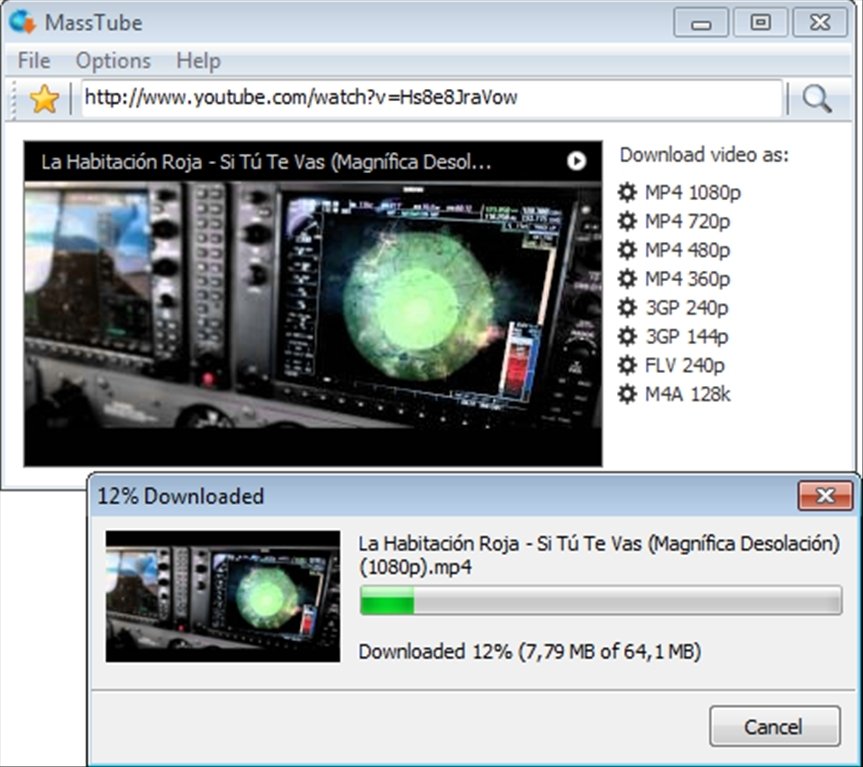
Task: Close the MassTube main window
Action: tap(820, 23)
